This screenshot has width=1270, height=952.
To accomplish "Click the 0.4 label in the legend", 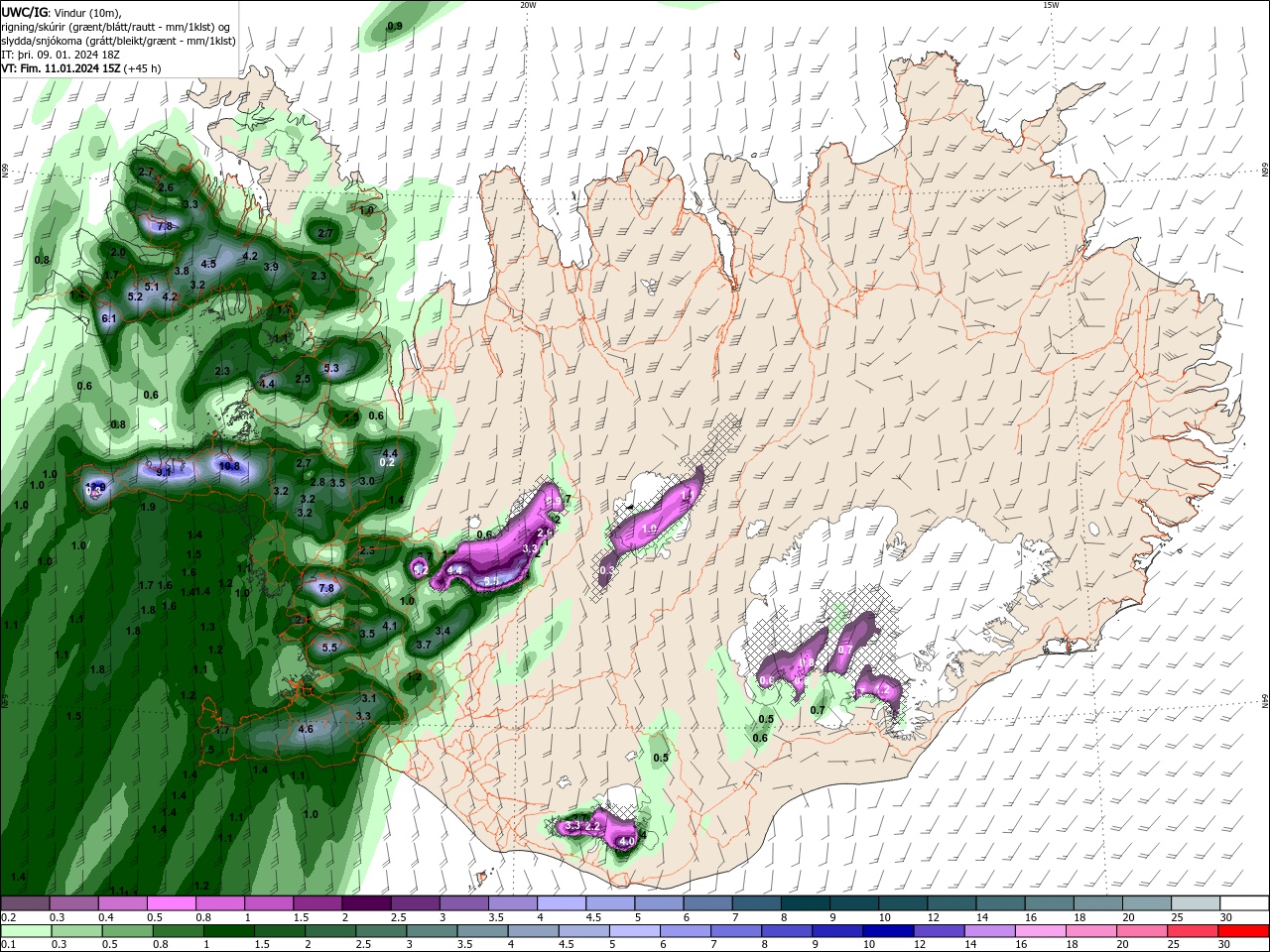I will click(106, 917).
